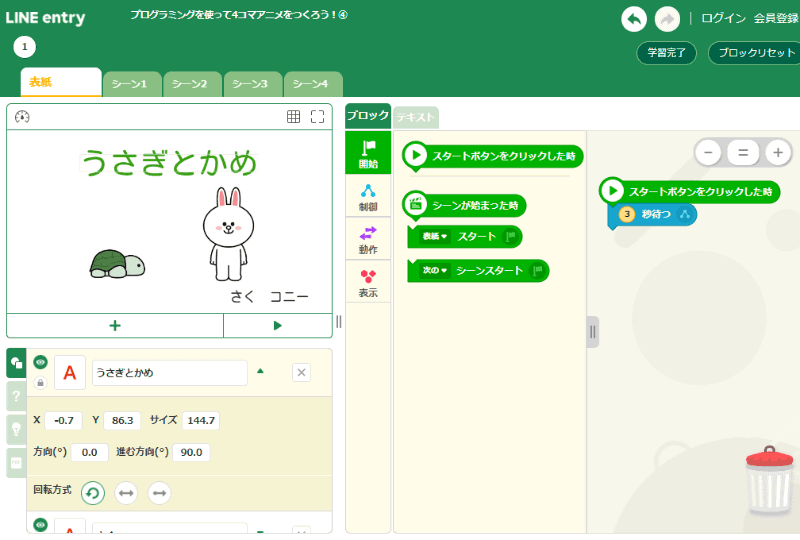Screen dimensions: 800x540
Task: Select no-rotation mode
Action: click(159, 493)
